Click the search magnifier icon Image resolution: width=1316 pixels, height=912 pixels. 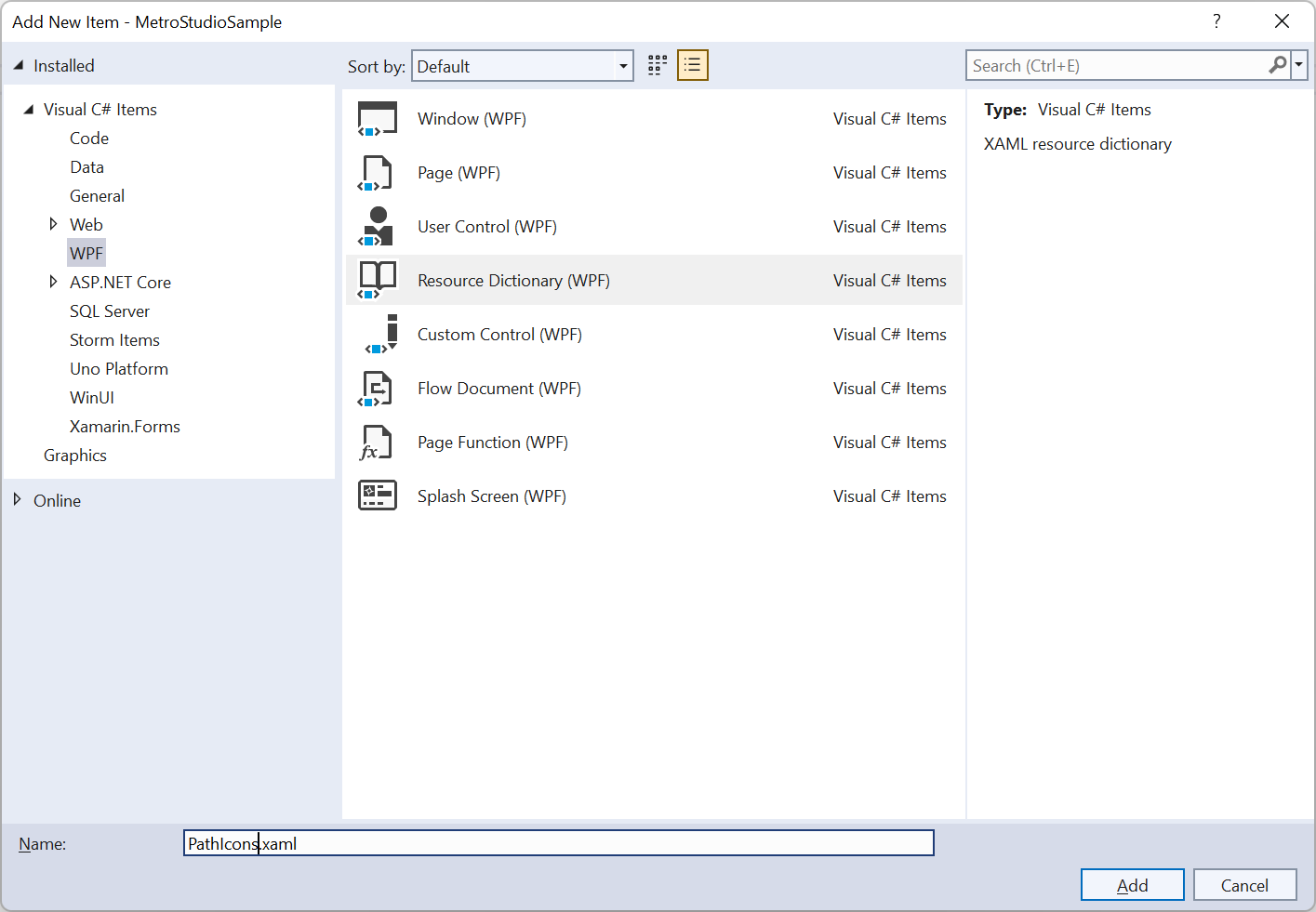coord(1278,65)
